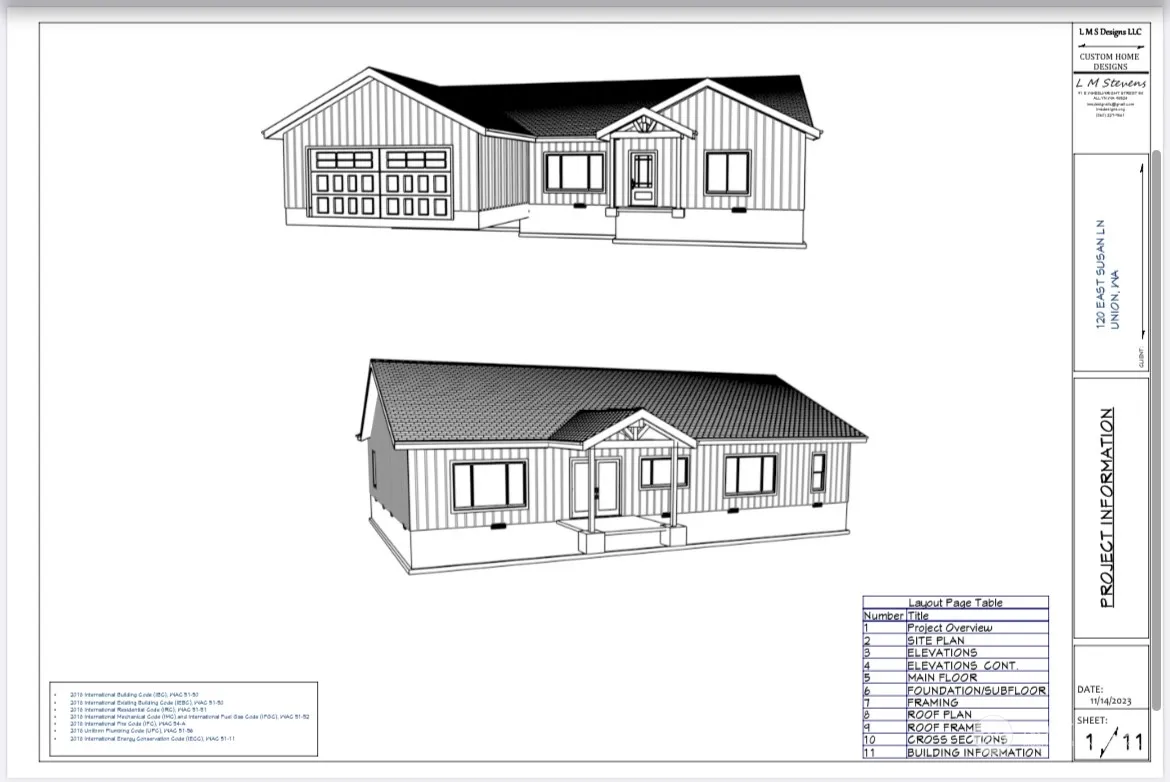Click the L M S Designs LLC title
The image size is (1170, 782).
1109,32
